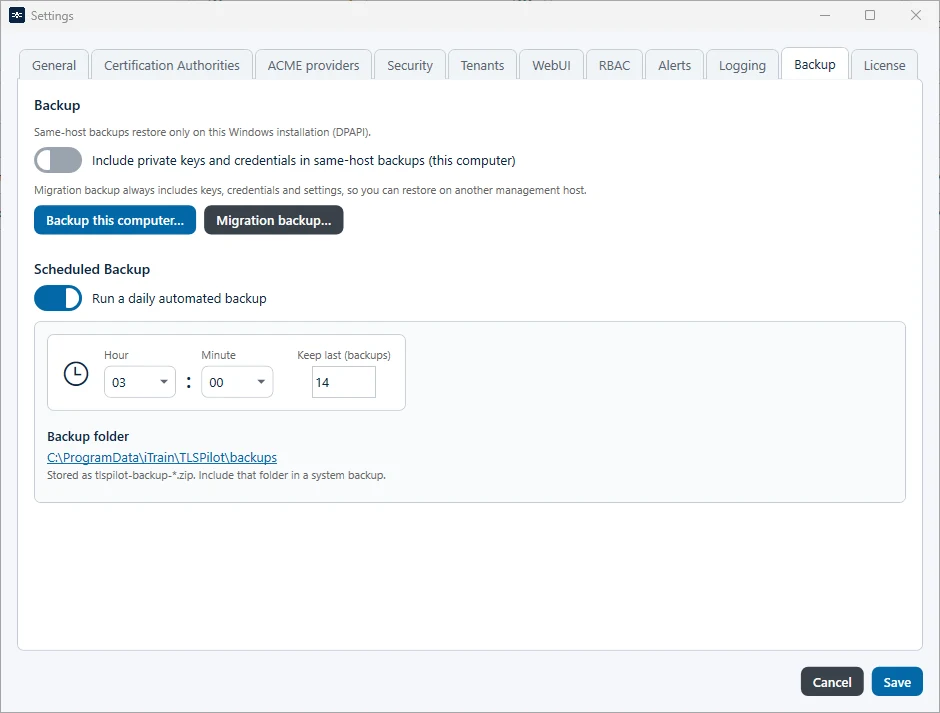Image resolution: width=940 pixels, height=713 pixels.
Task: Click the migration backup description text
Action: pos(310,190)
